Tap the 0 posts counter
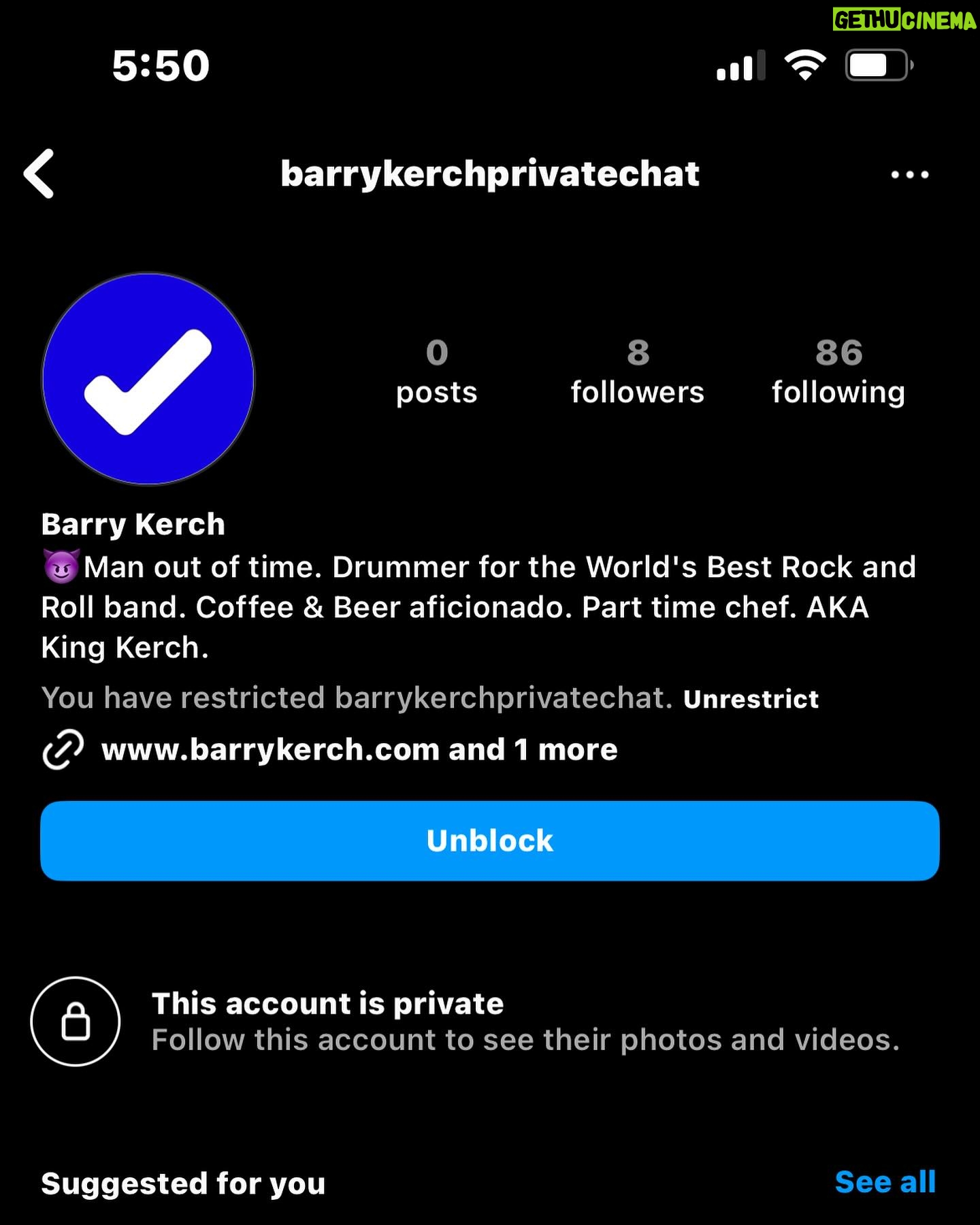Screen dimensions: 980x1225 437,372
